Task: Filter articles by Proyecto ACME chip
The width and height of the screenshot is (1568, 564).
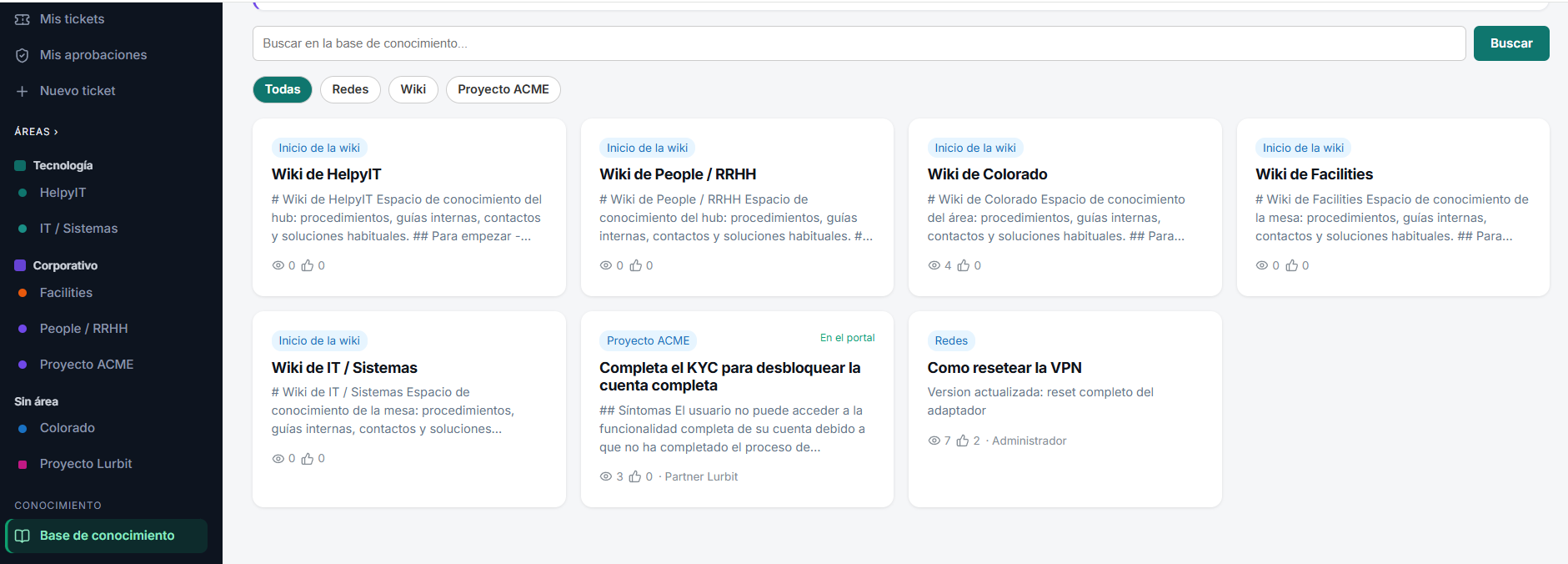Action: 503,89
